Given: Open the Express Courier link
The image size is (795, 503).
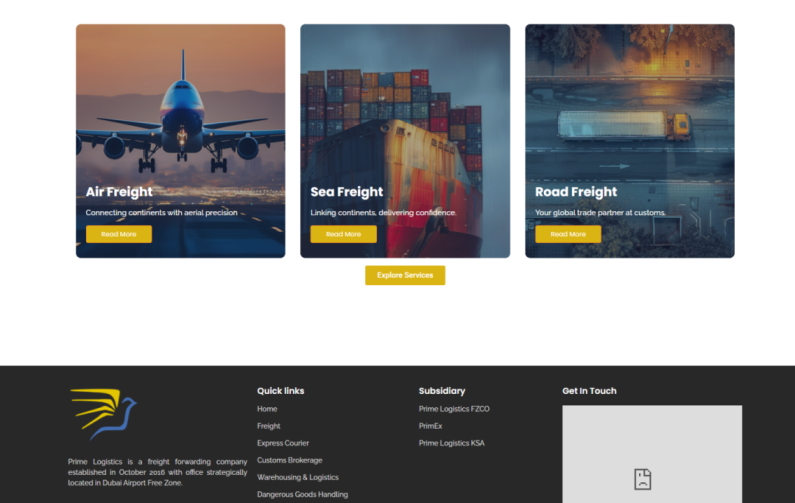Looking at the screenshot, I should click(283, 443).
